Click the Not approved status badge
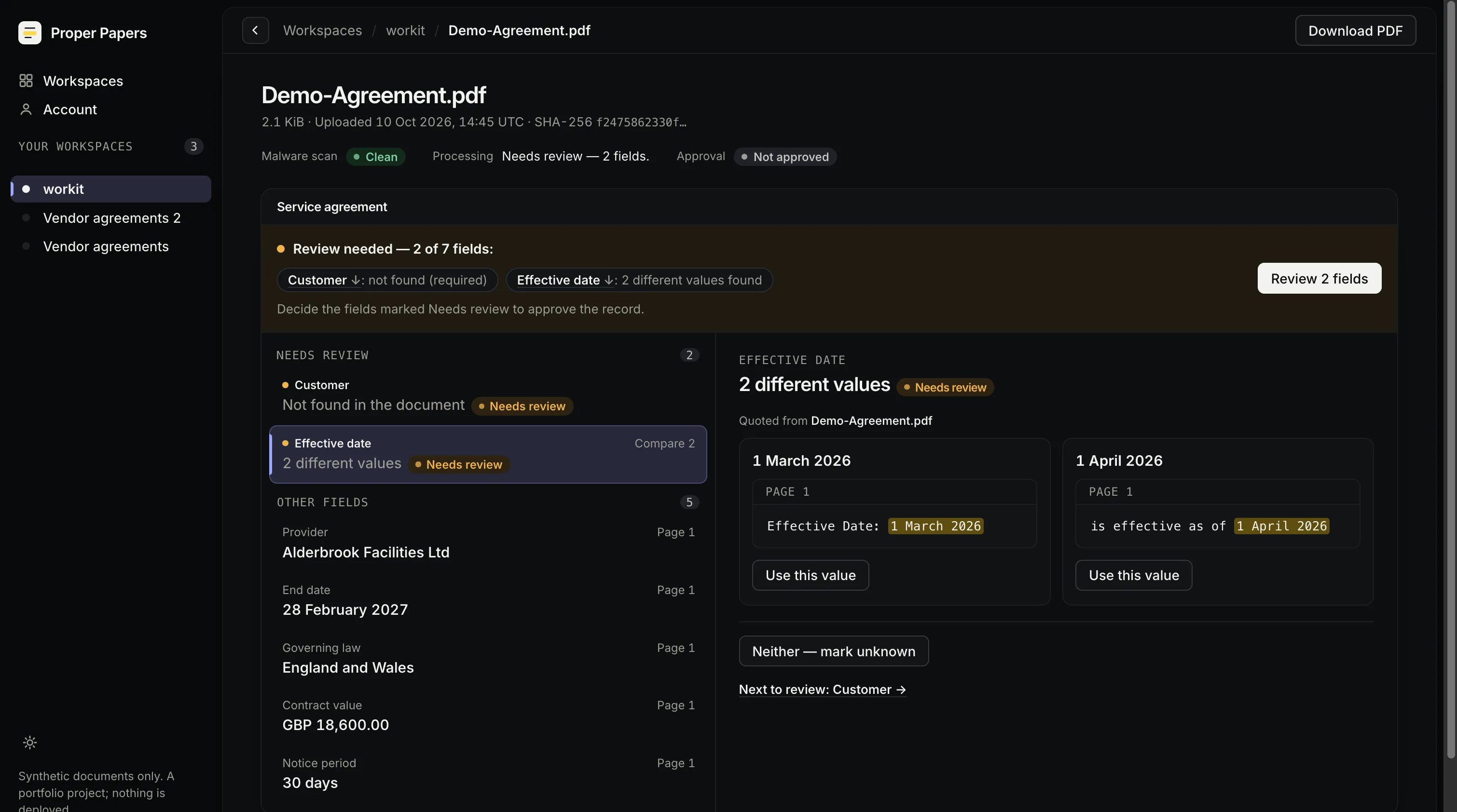 tap(785, 157)
